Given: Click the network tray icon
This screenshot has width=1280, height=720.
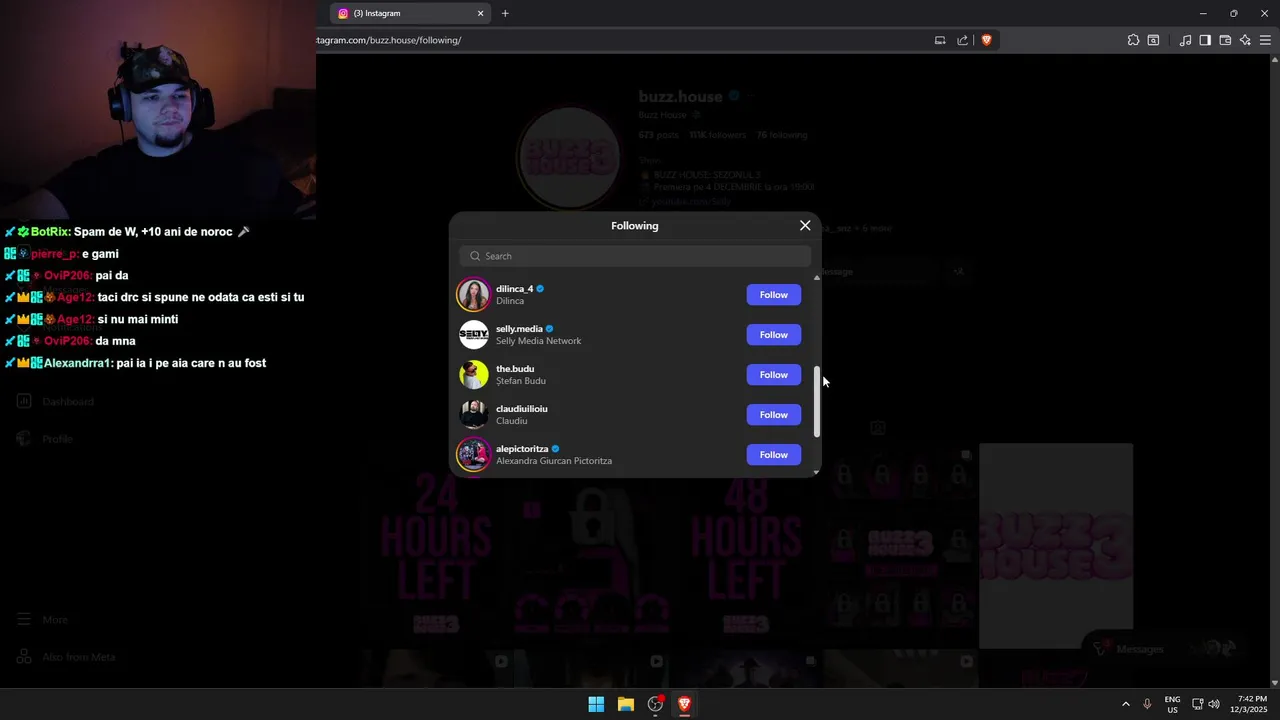Looking at the screenshot, I should 1198,704.
